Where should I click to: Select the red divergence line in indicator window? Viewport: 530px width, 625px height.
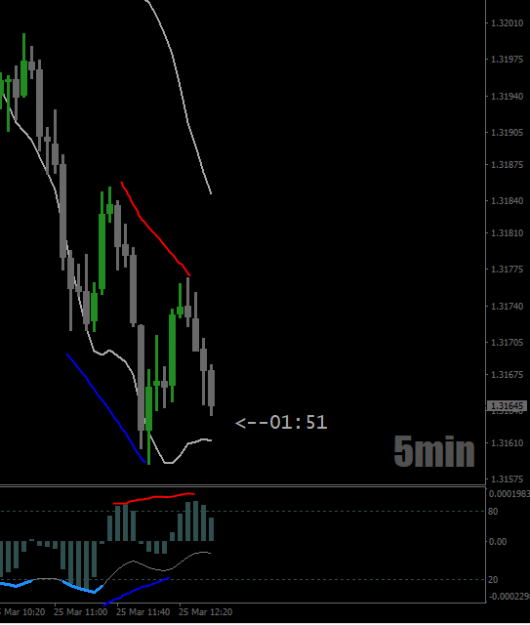tap(154, 498)
